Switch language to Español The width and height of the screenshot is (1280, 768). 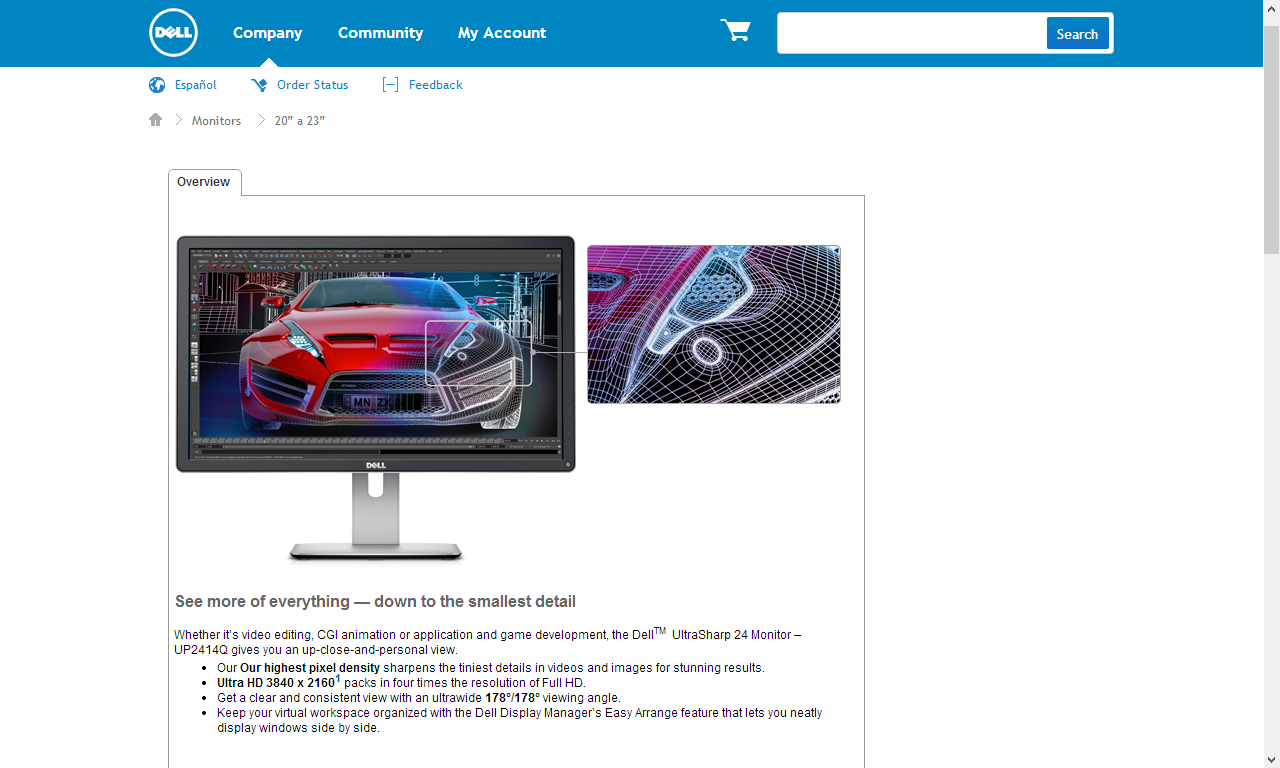[x=196, y=85]
